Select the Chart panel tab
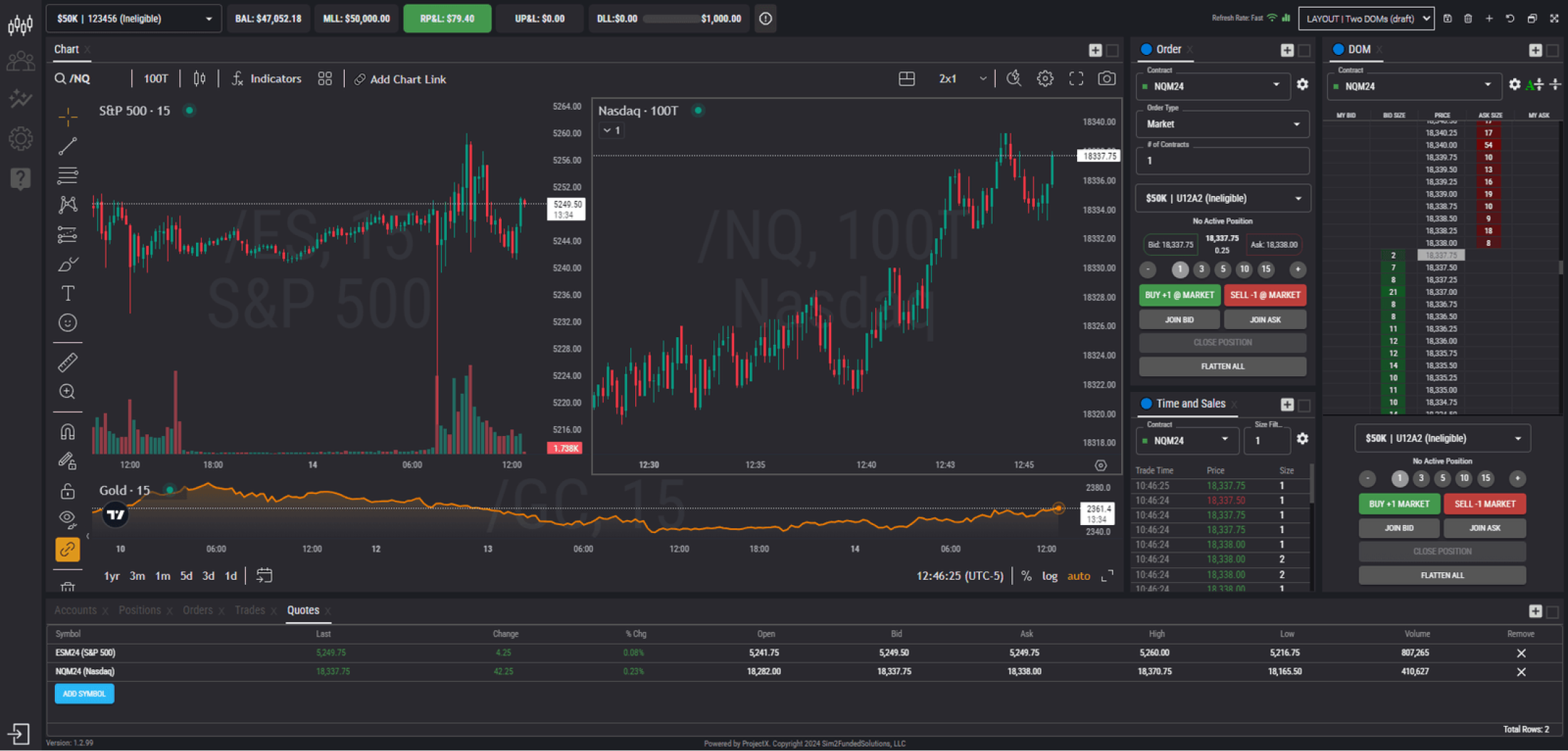The height and width of the screenshot is (751, 1568). point(66,49)
